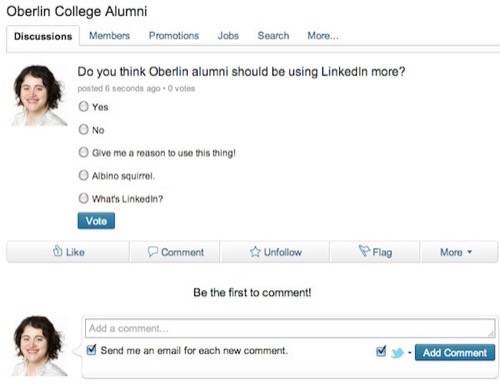Click the thumbs-up Like icon

tap(58, 251)
